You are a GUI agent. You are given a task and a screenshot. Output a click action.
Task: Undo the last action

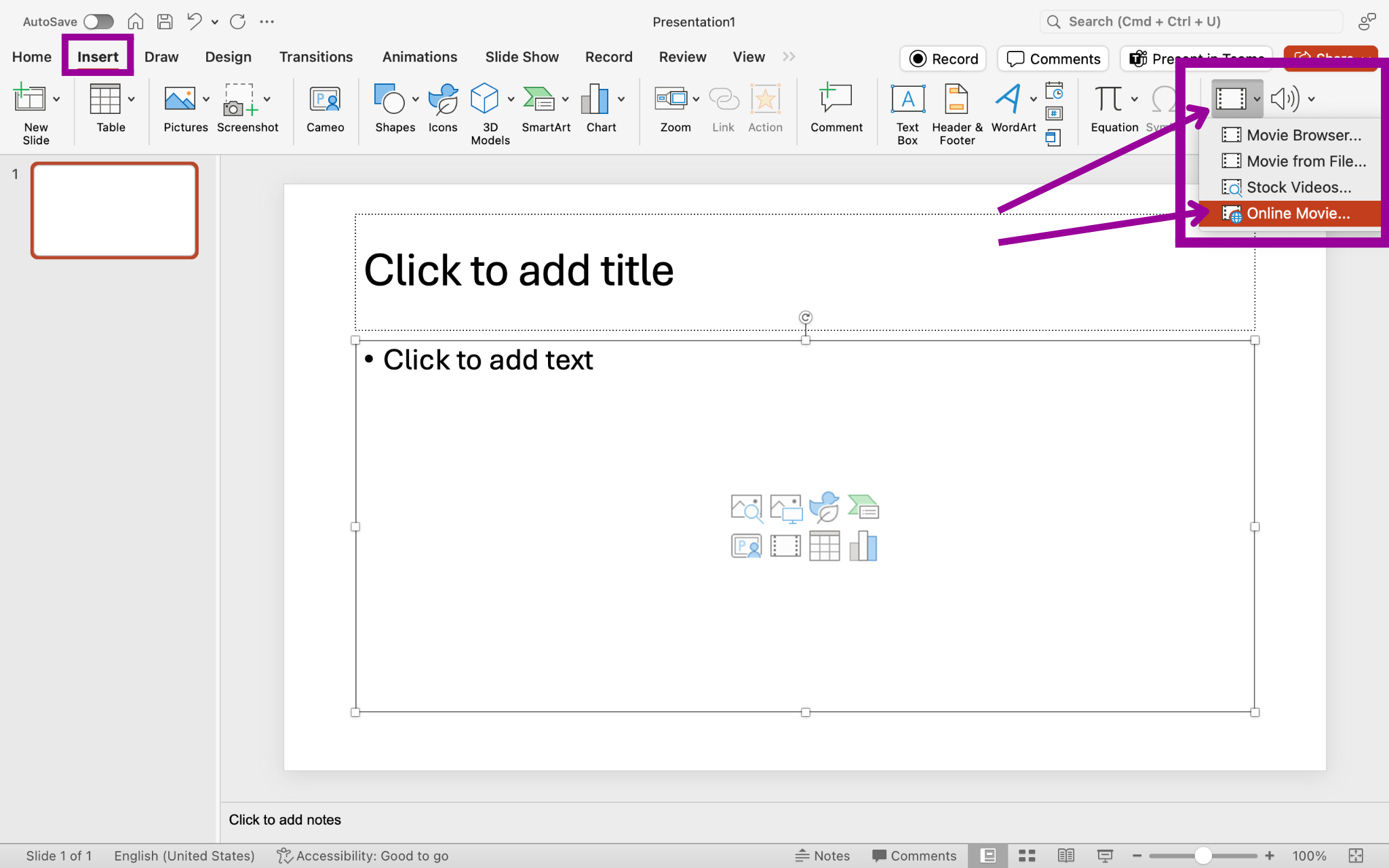(194, 22)
